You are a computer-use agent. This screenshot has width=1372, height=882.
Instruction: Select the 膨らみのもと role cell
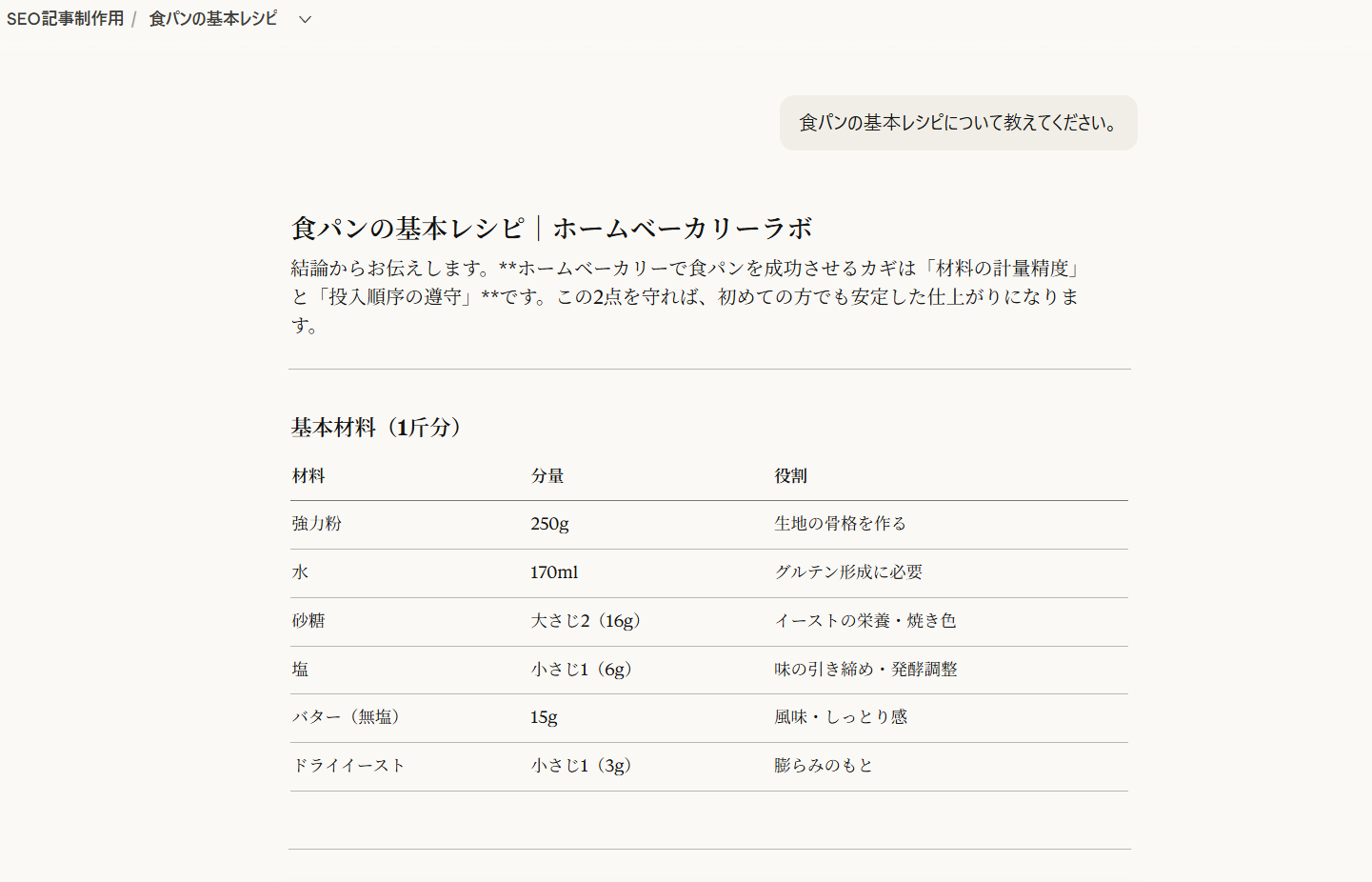coord(824,766)
